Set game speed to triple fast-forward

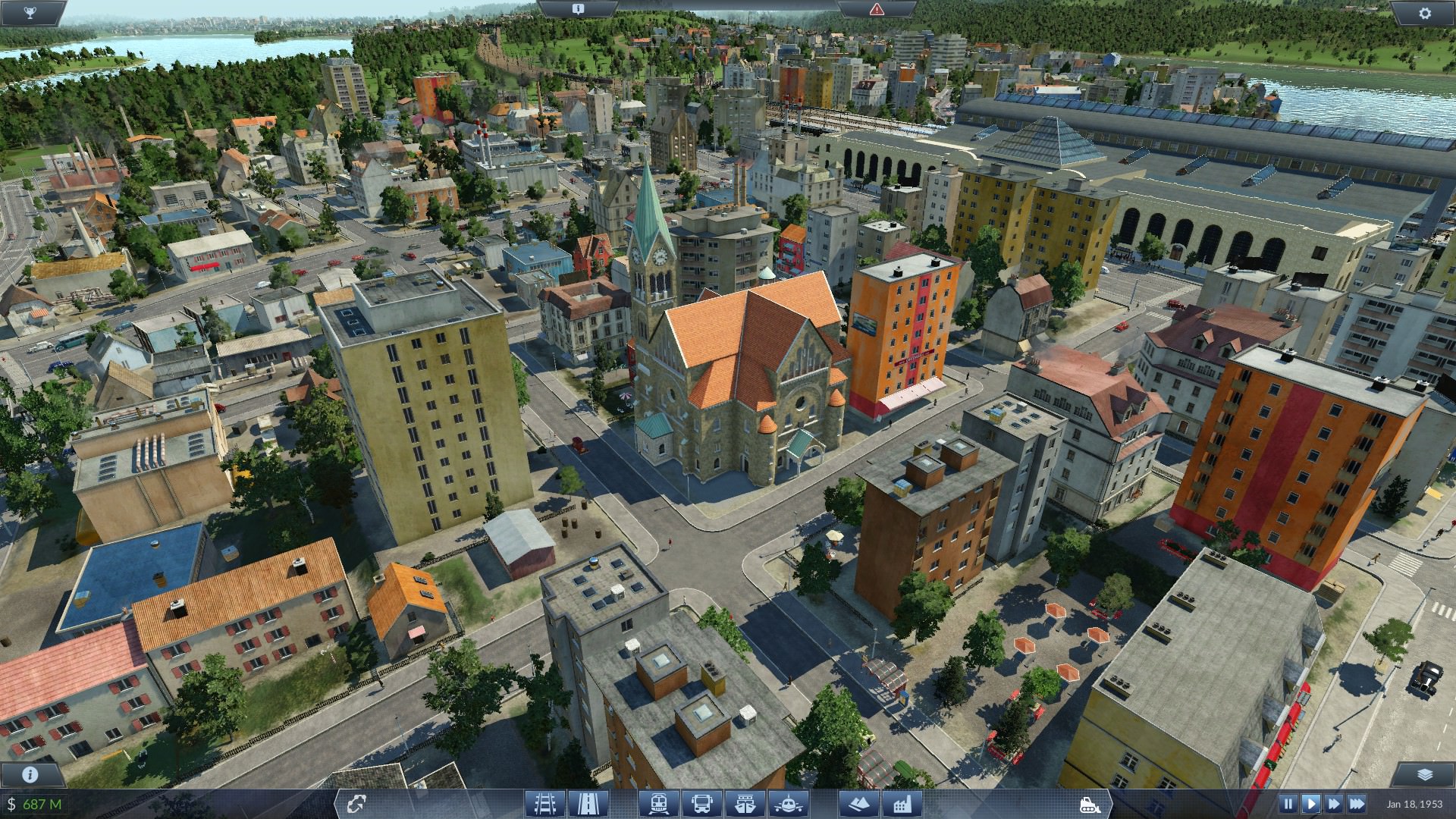coord(1357,804)
